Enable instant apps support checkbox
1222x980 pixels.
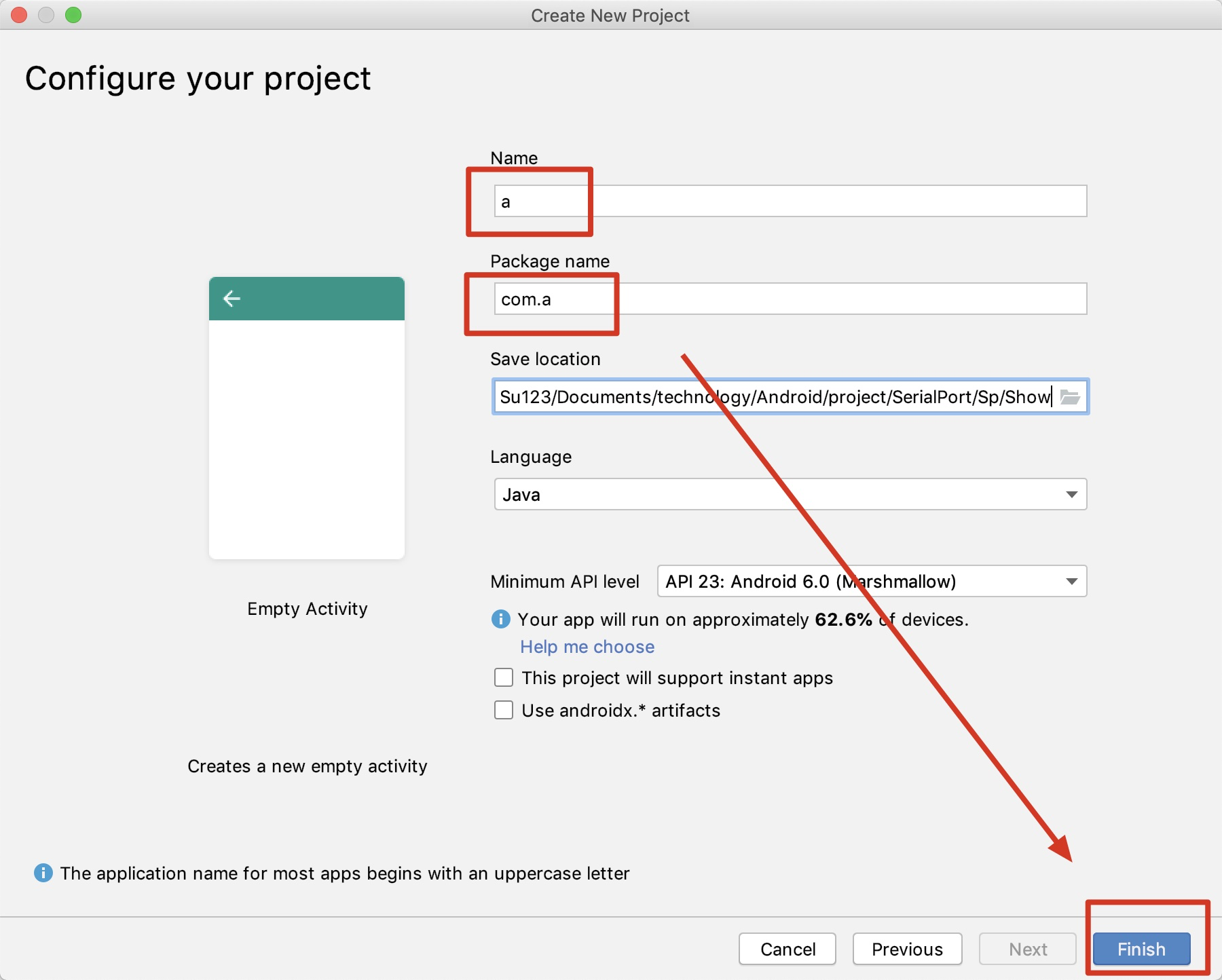tap(504, 677)
